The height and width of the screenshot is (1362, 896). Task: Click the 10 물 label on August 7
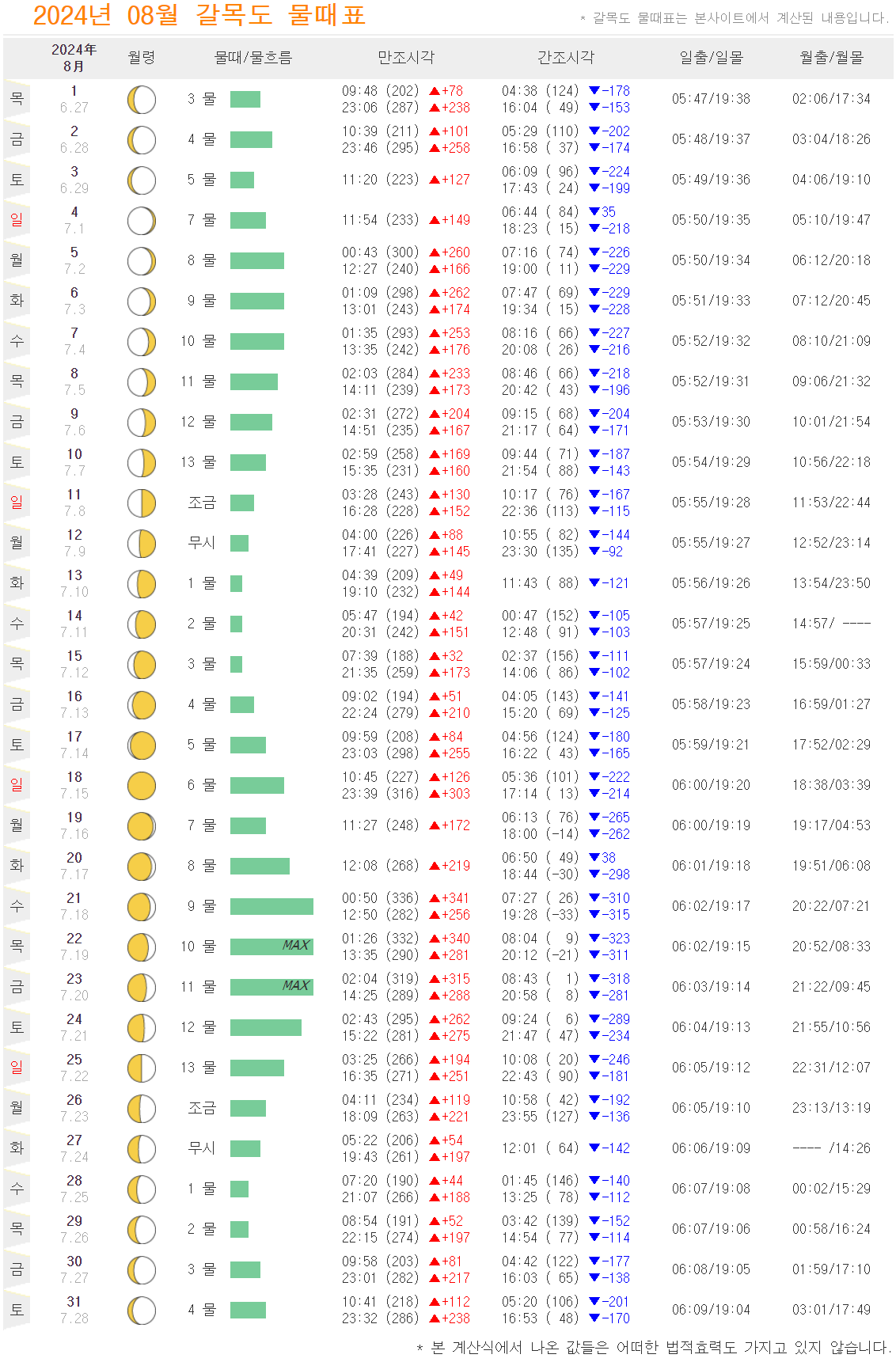(x=198, y=341)
